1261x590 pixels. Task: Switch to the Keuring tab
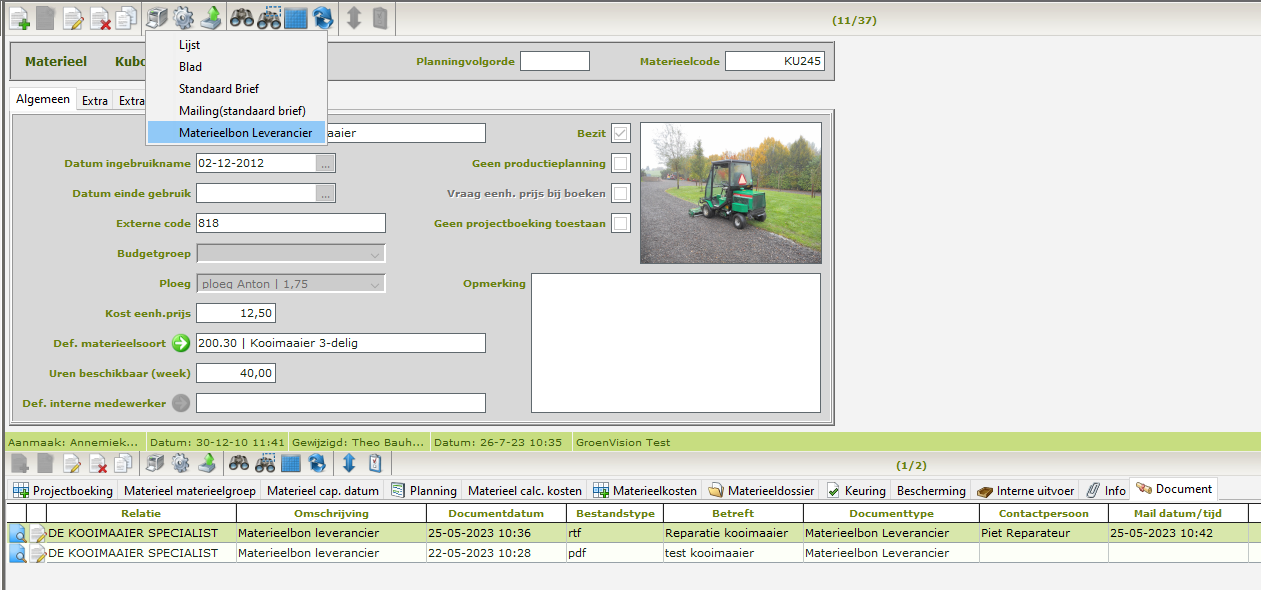click(x=856, y=490)
